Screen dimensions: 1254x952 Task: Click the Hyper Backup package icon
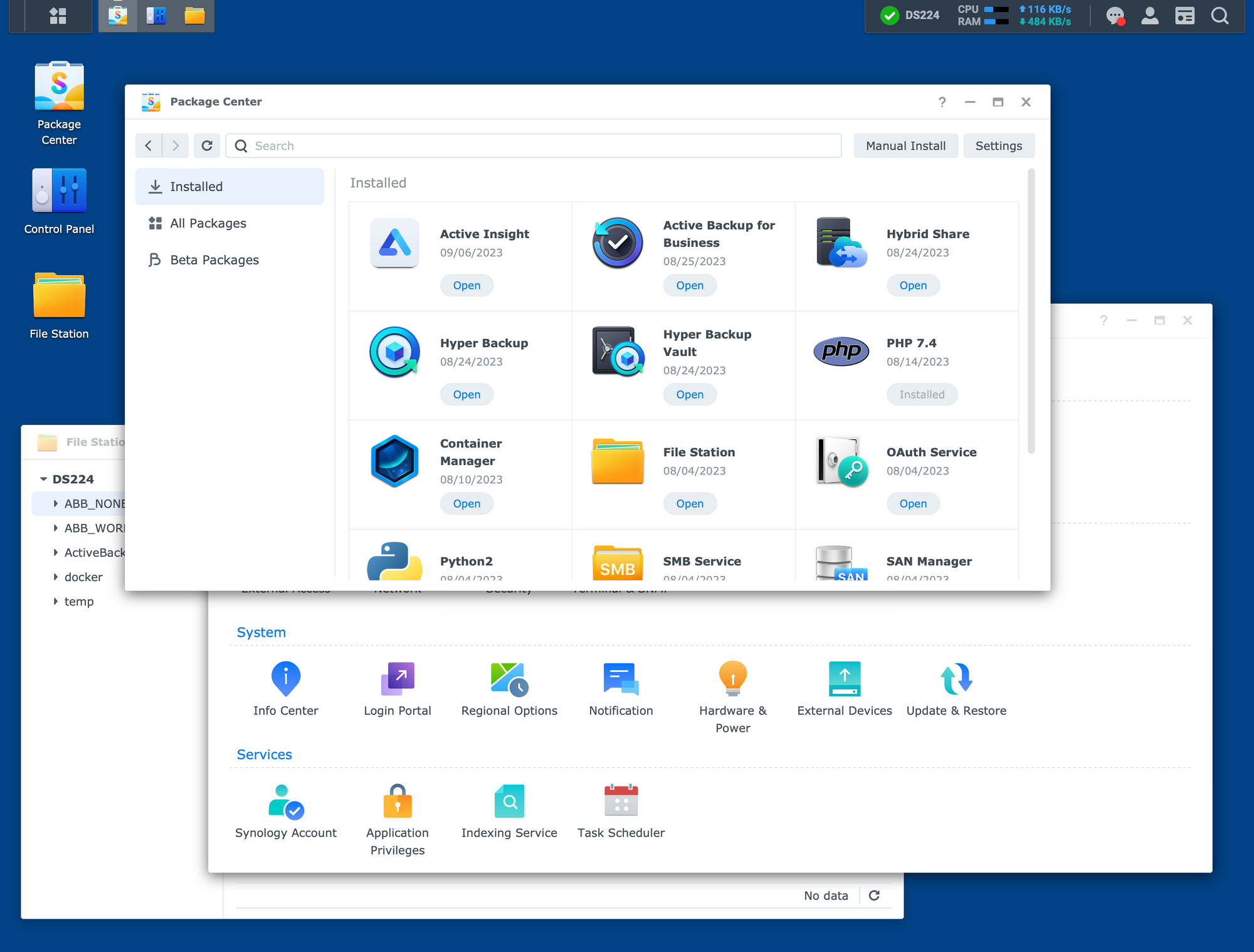click(x=394, y=352)
